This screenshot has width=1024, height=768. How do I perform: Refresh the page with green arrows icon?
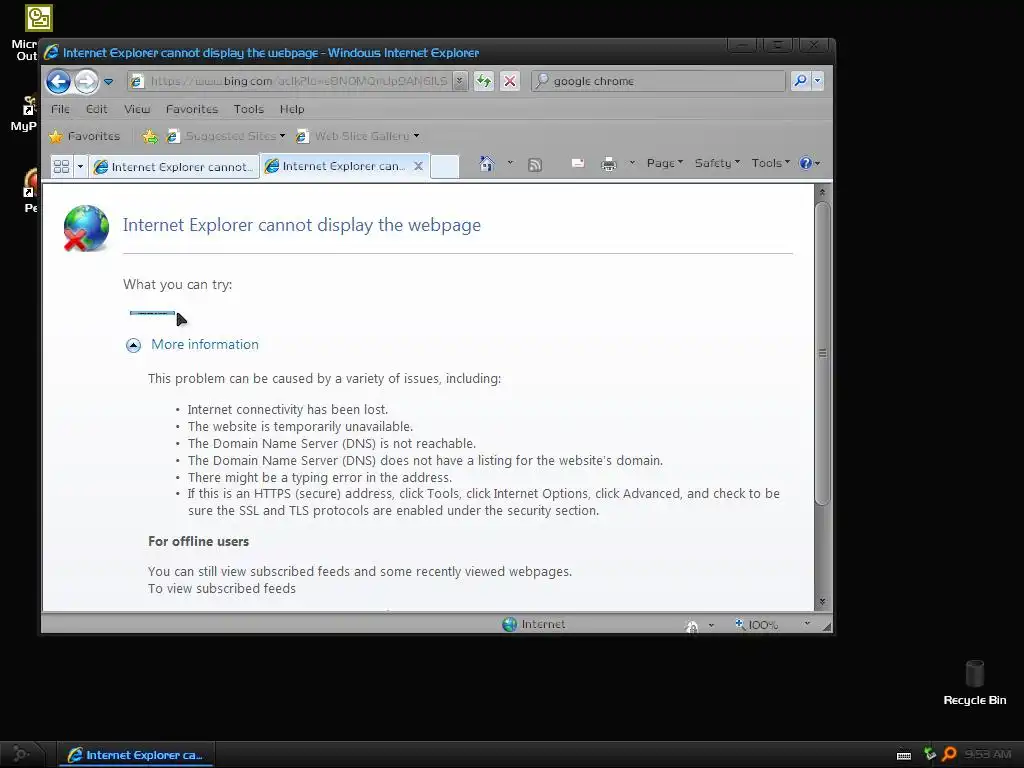coord(484,81)
